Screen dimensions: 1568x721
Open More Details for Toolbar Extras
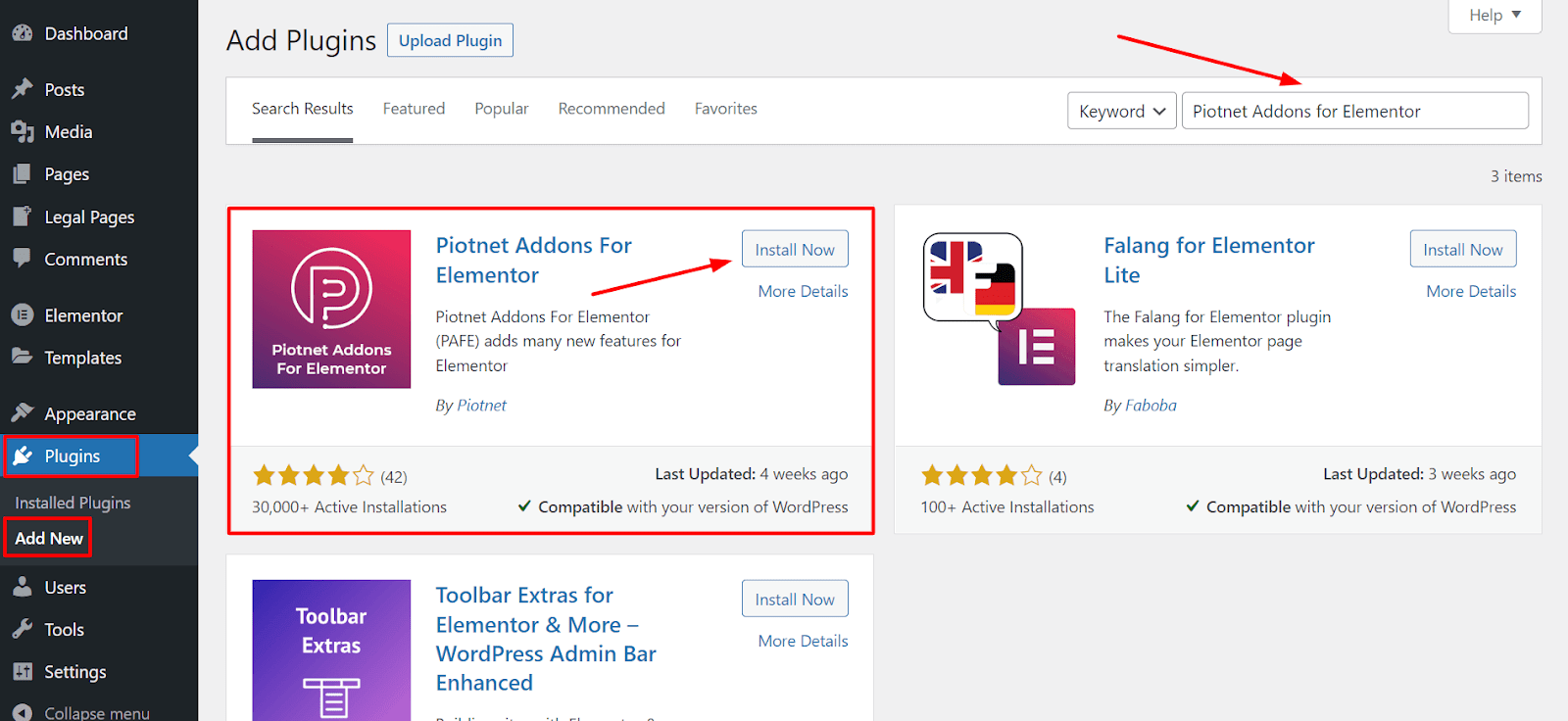click(803, 641)
